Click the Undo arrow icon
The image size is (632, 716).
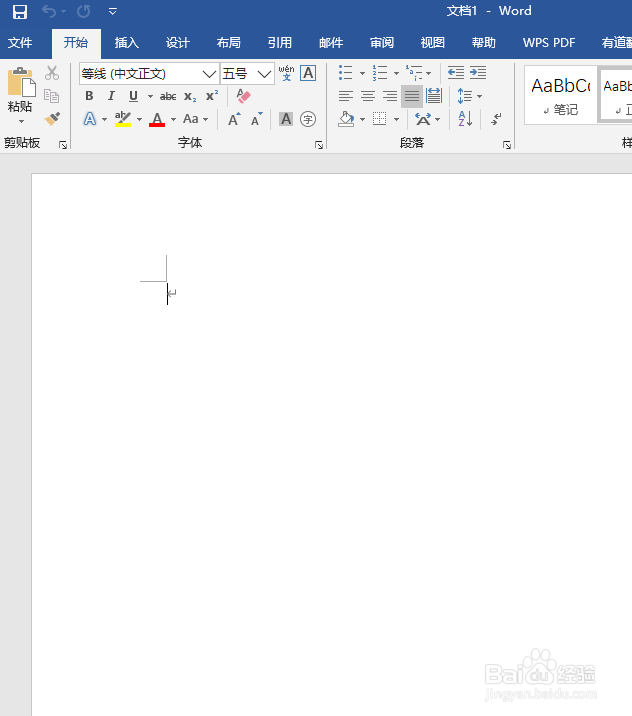pyautogui.click(x=48, y=11)
